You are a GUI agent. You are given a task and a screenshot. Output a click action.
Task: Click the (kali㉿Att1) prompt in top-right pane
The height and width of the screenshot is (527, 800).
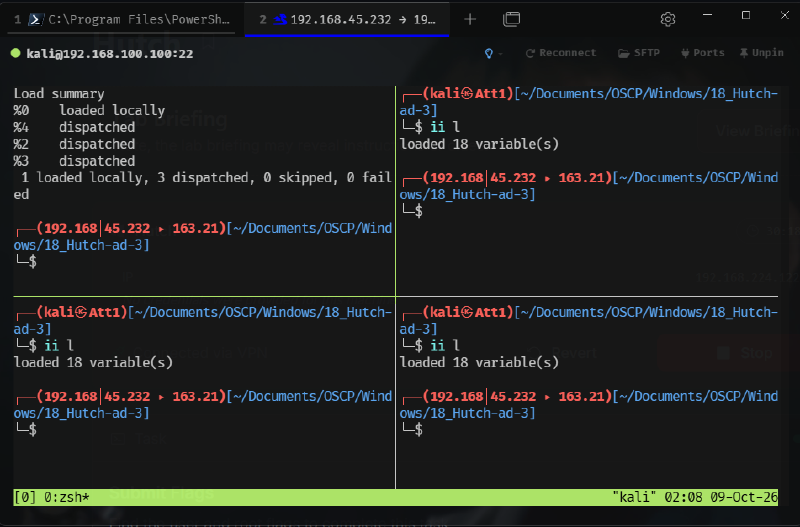click(468, 94)
